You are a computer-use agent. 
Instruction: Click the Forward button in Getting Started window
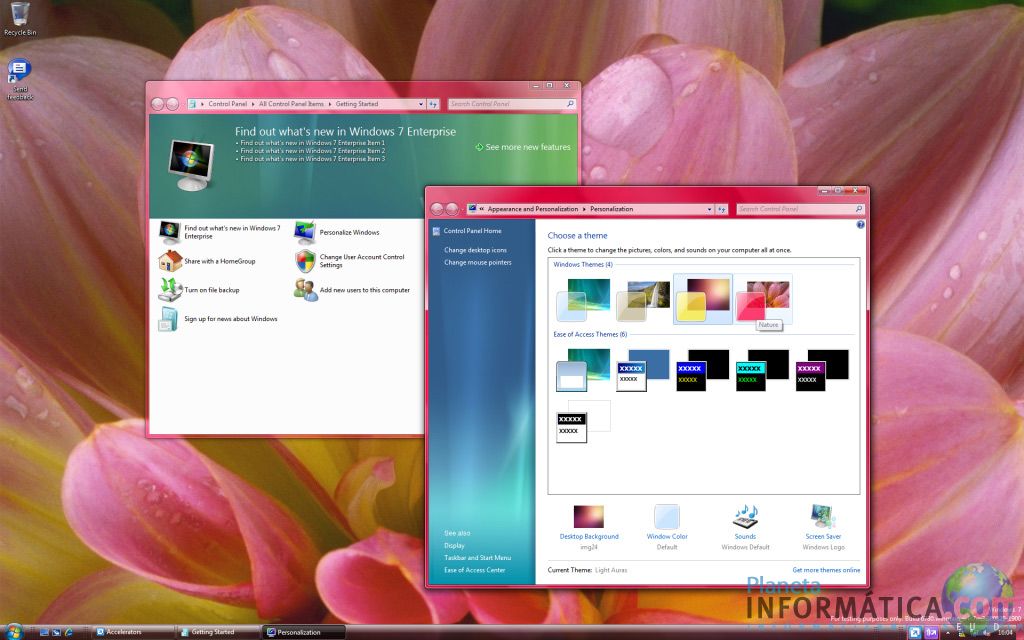pyautogui.click(x=172, y=104)
